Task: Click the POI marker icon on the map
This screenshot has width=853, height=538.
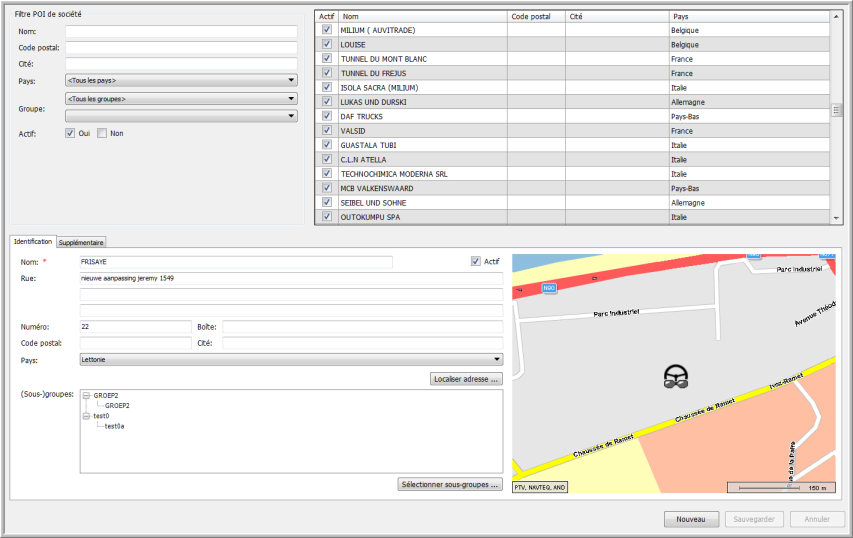Action: (x=677, y=376)
